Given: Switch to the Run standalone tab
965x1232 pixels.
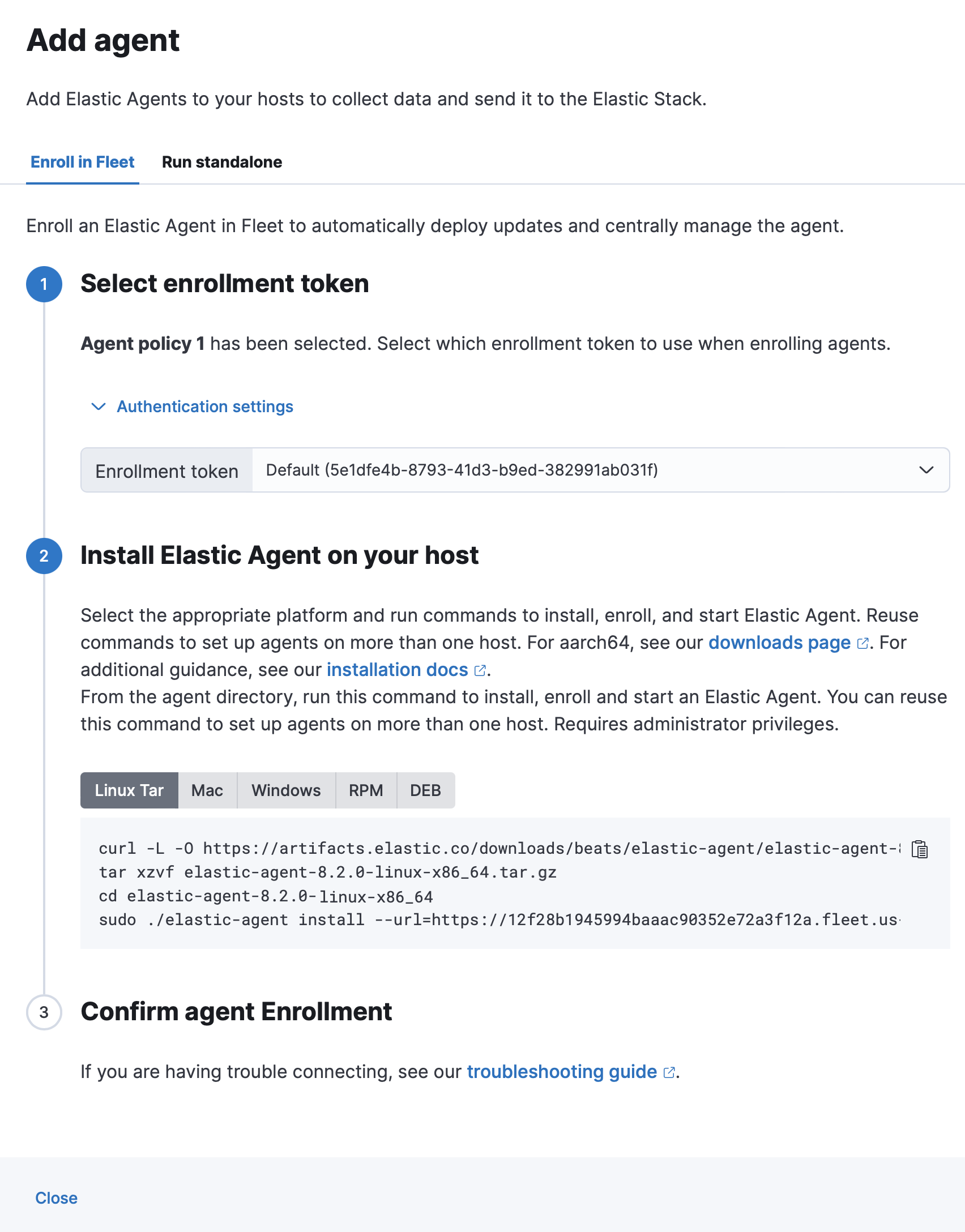Looking at the screenshot, I should (223, 162).
